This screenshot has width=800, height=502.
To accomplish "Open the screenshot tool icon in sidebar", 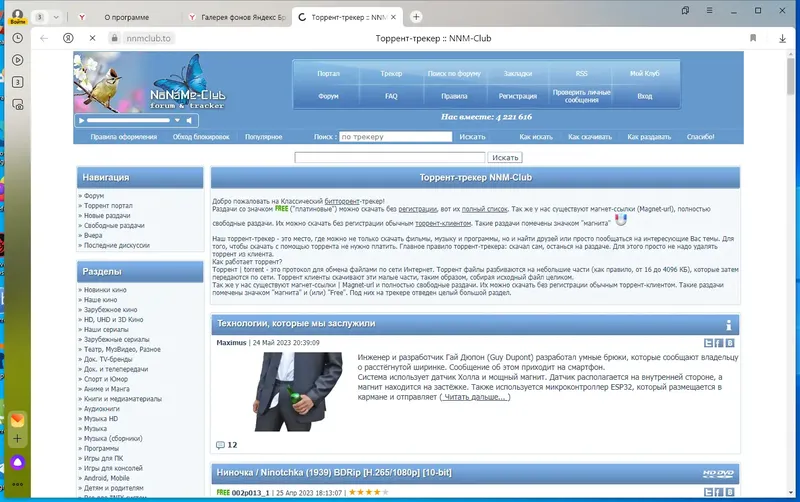I will click(x=17, y=105).
